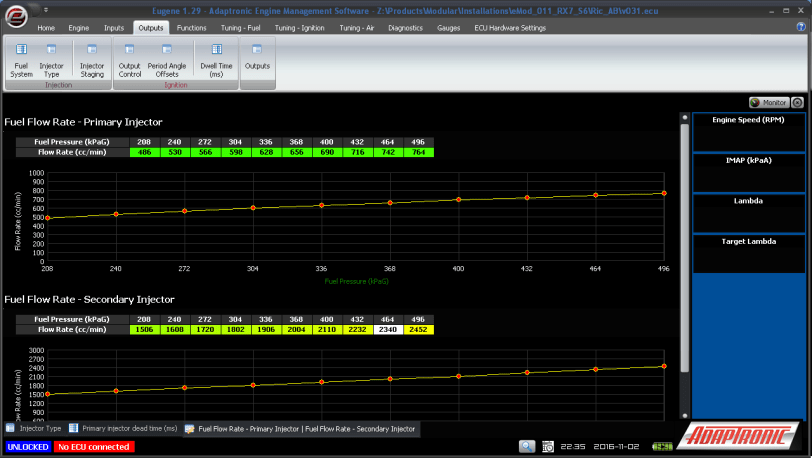The image size is (812, 458).
Task: Click the Adaptronic application logo button
Action: [15, 16]
